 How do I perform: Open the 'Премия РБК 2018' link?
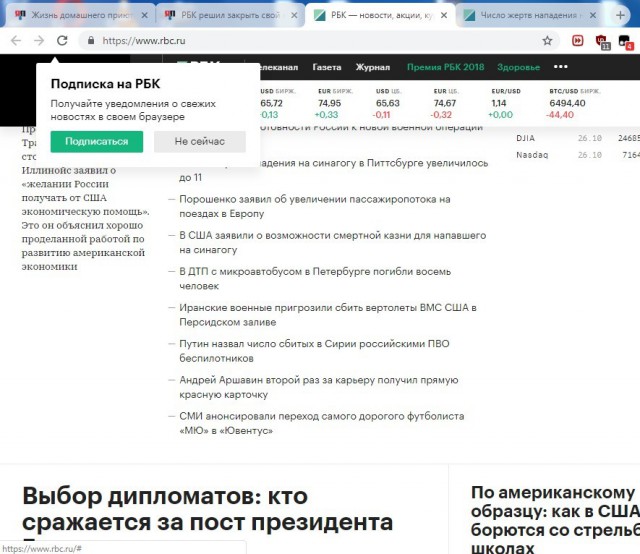click(x=445, y=67)
